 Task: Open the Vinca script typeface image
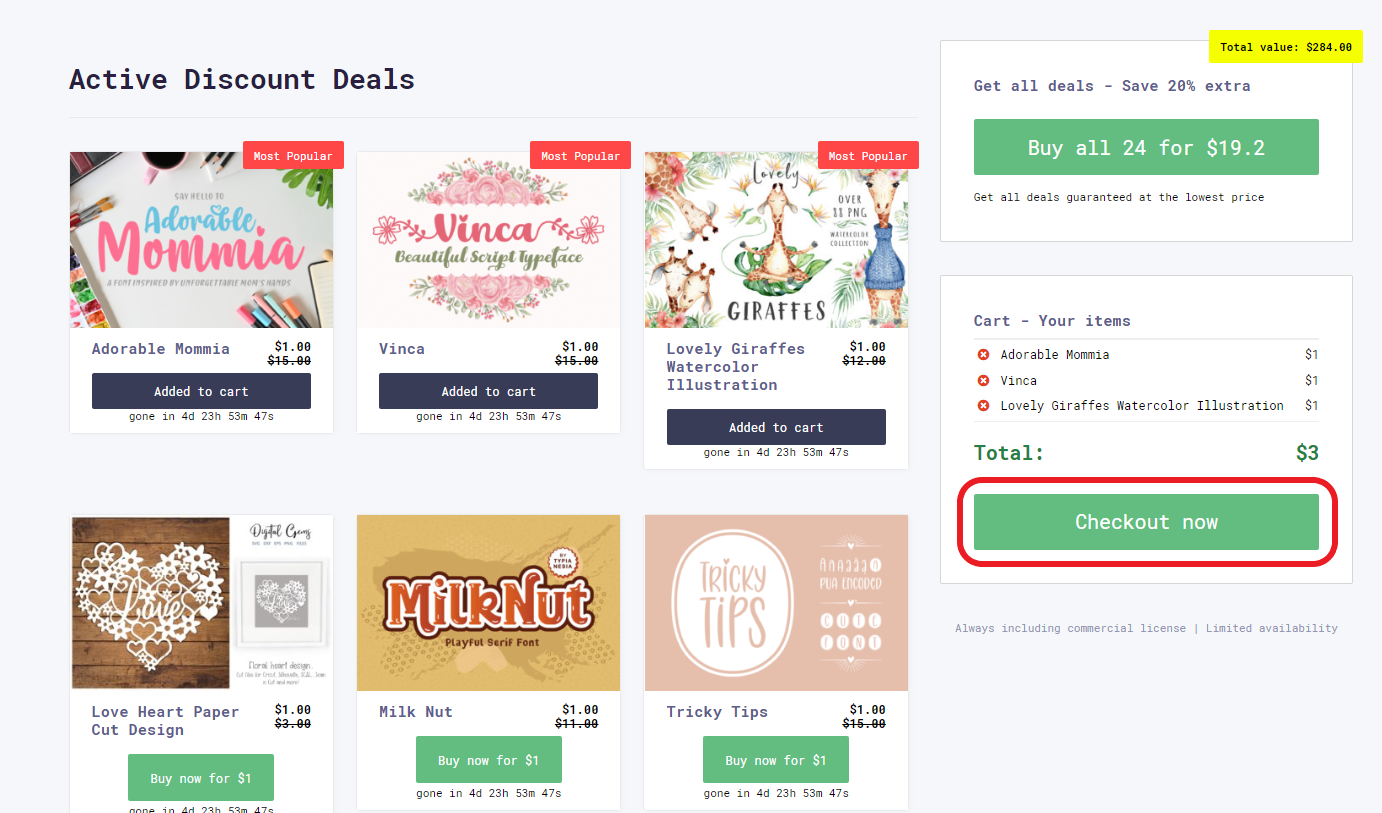coord(488,240)
